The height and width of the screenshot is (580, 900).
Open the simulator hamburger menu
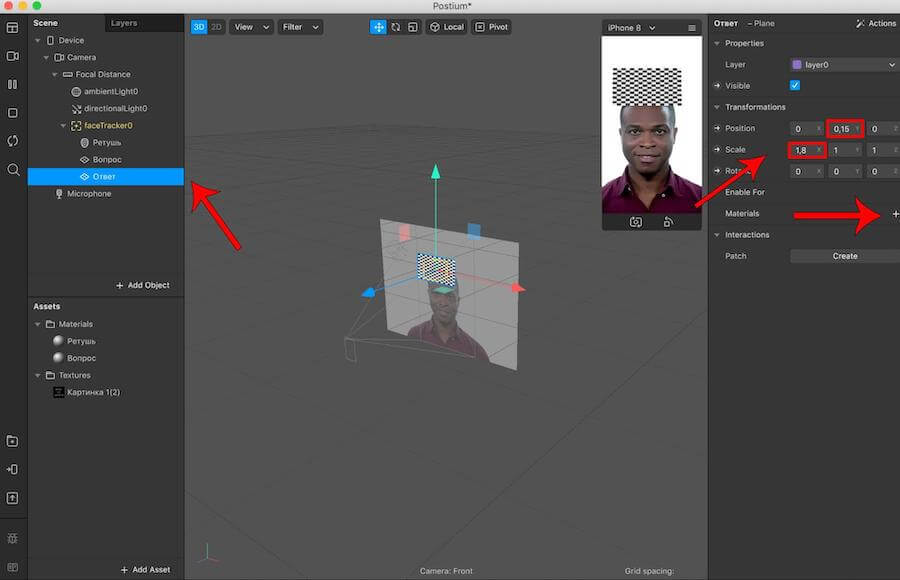click(691, 28)
